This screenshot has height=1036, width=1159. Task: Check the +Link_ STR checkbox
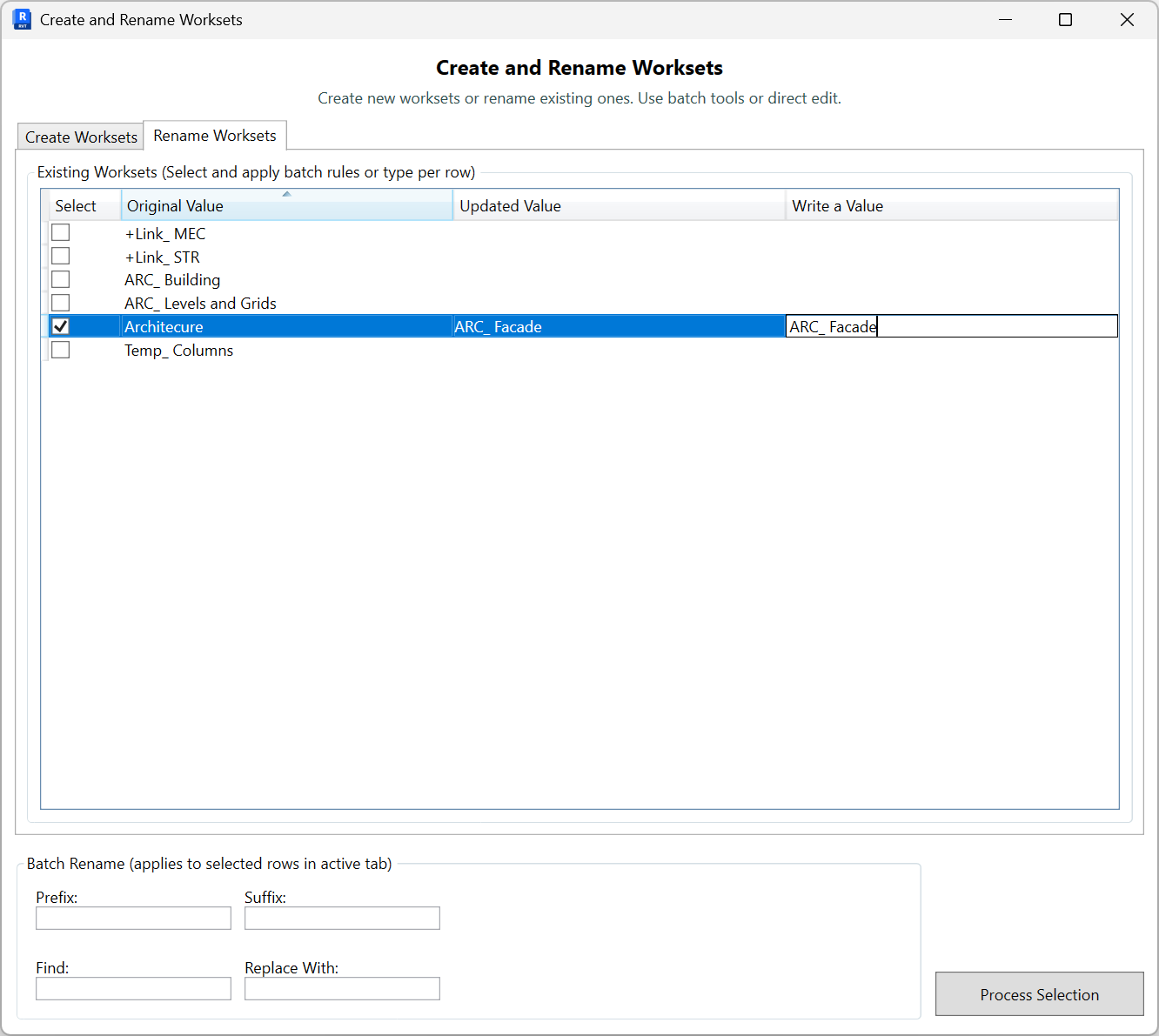coord(60,256)
